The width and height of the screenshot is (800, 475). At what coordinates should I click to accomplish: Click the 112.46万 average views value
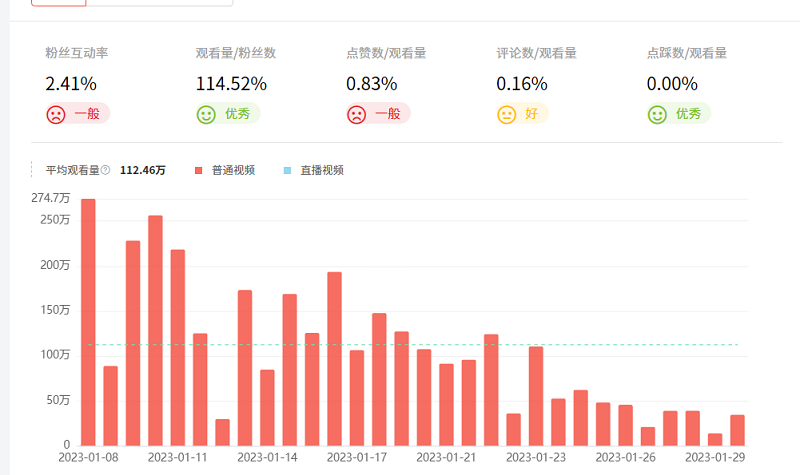click(143, 170)
